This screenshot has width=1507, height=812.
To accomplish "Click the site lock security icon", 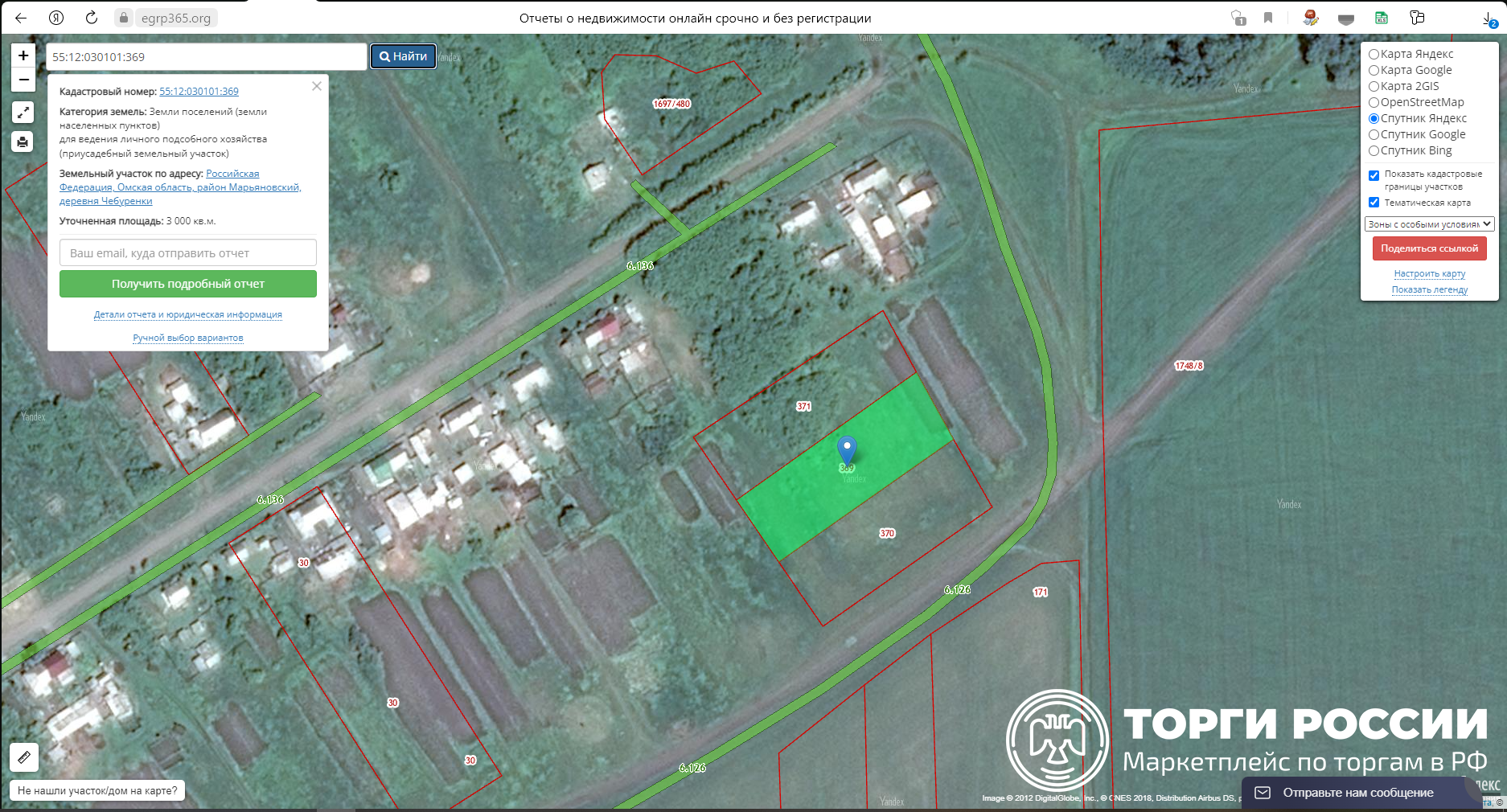I will pos(124,18).
